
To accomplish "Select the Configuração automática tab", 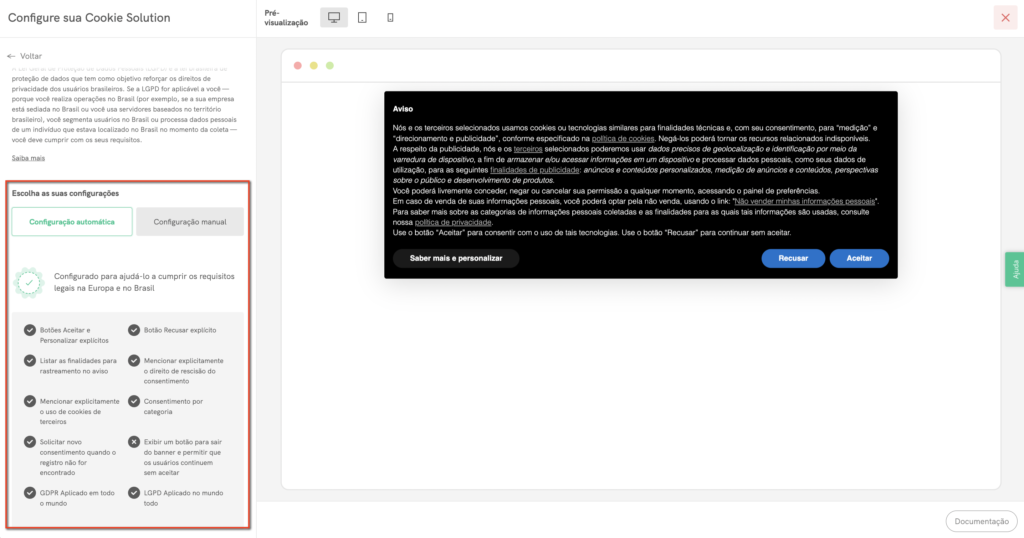I will tap(72, 222).
